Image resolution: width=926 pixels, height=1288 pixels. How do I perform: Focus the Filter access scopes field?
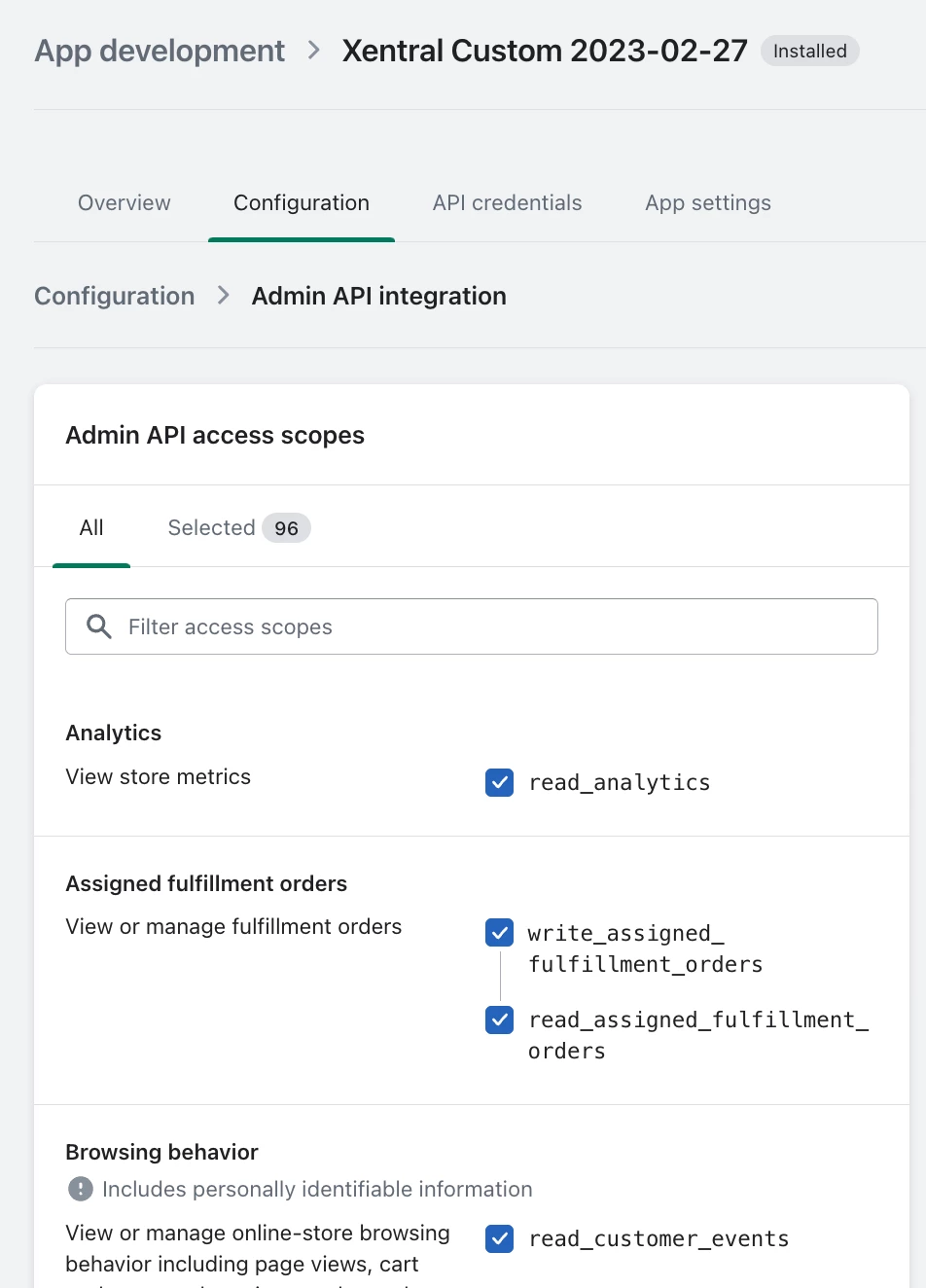[472, 626]
